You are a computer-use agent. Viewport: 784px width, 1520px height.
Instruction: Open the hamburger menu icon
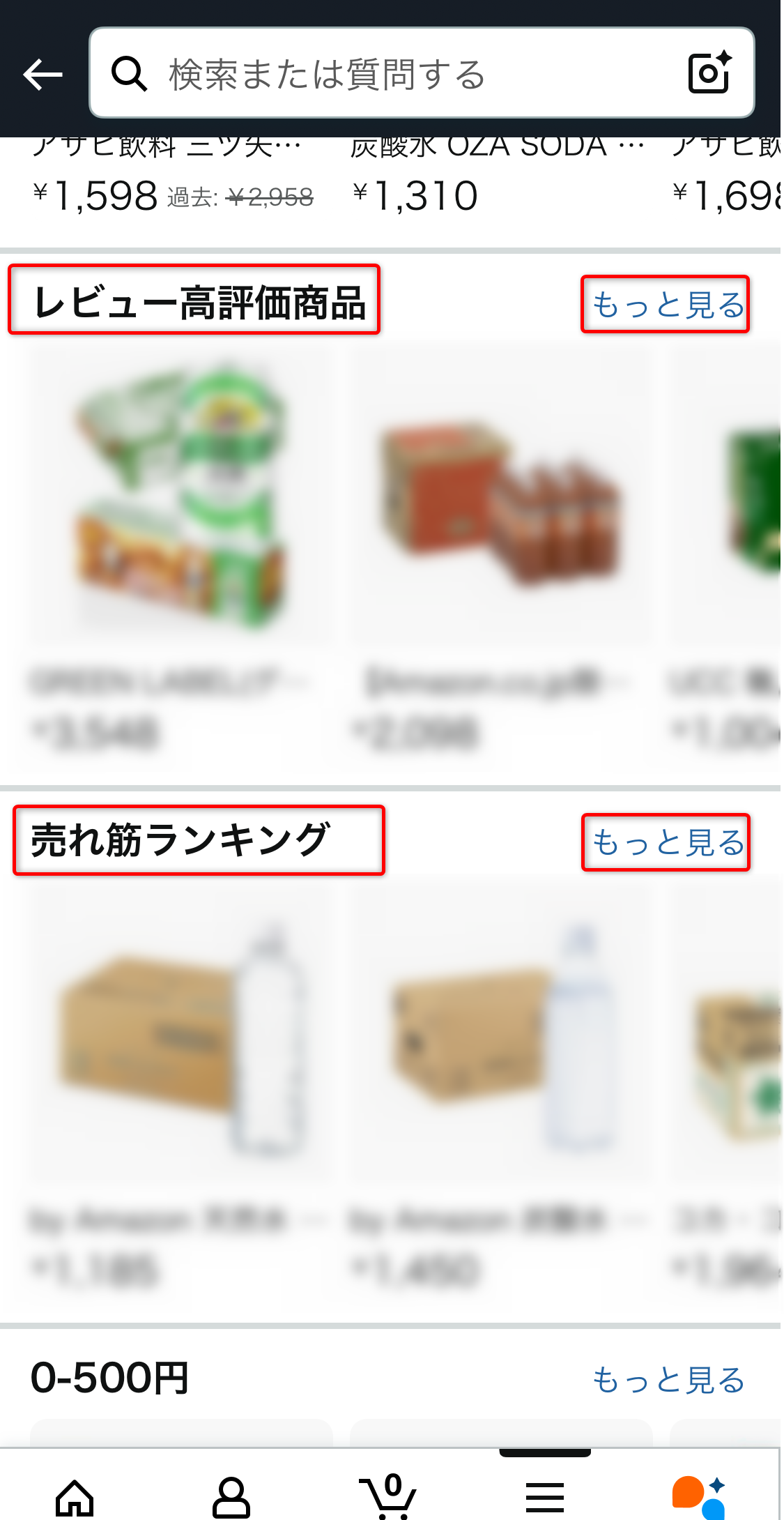coord(545,1498)
